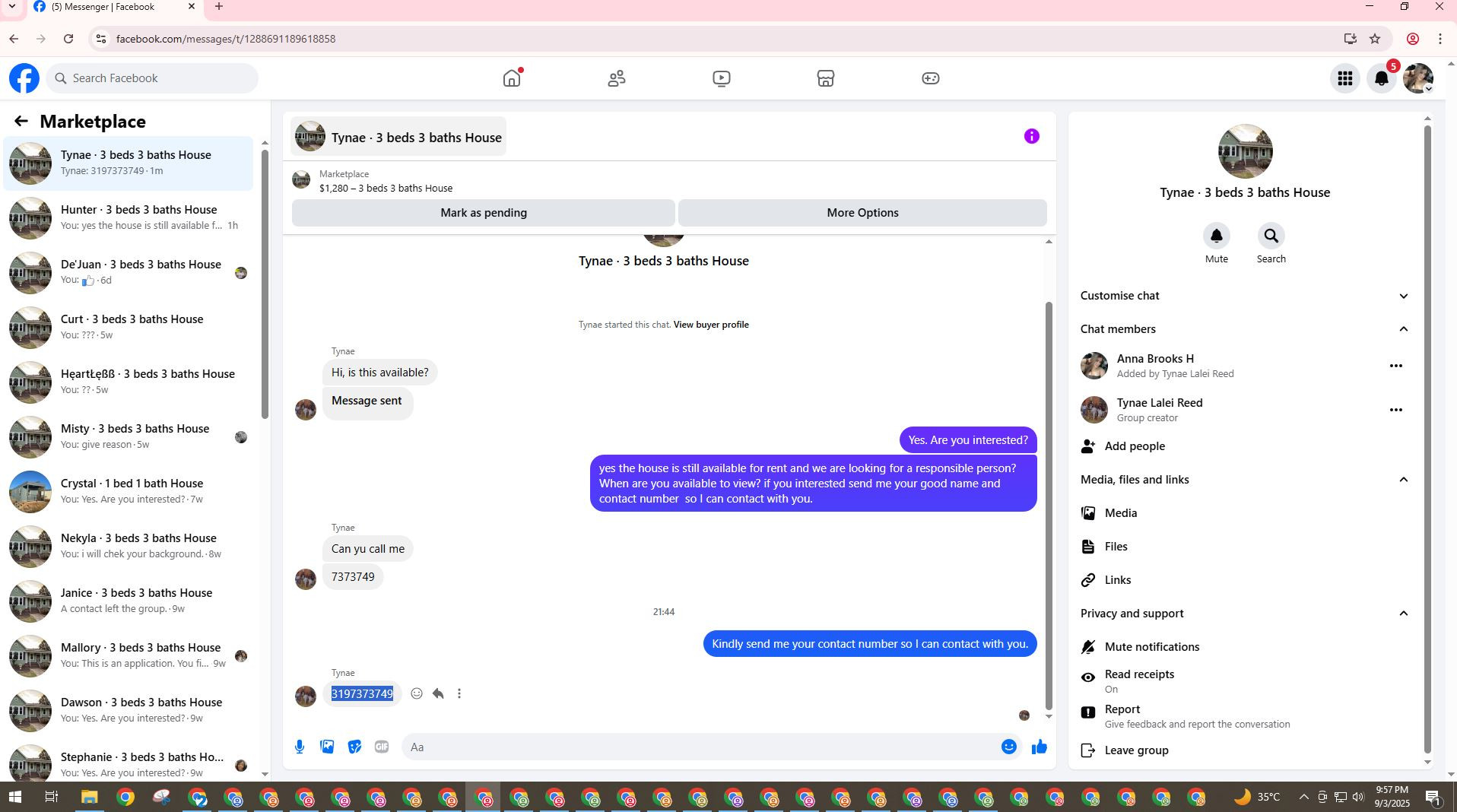Click View buyer profile link
This screenshot has width=1457, height=812.
point(711,325)
